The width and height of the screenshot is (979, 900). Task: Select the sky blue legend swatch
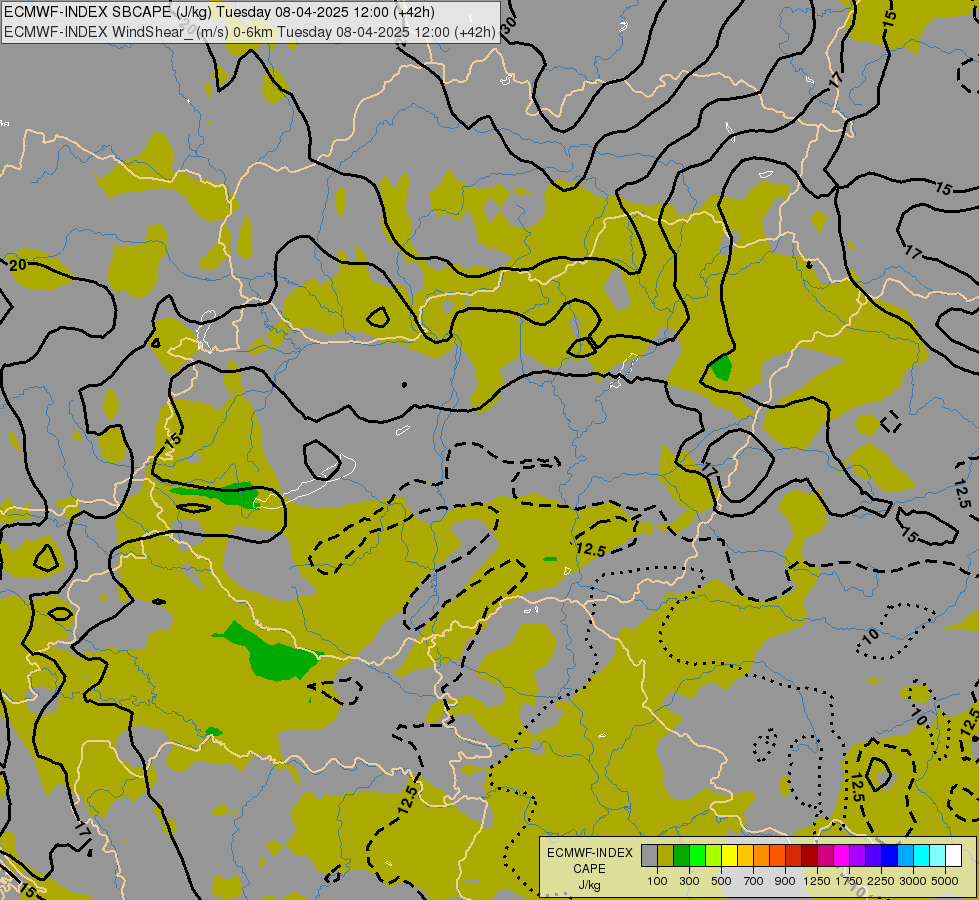(906, 855)
